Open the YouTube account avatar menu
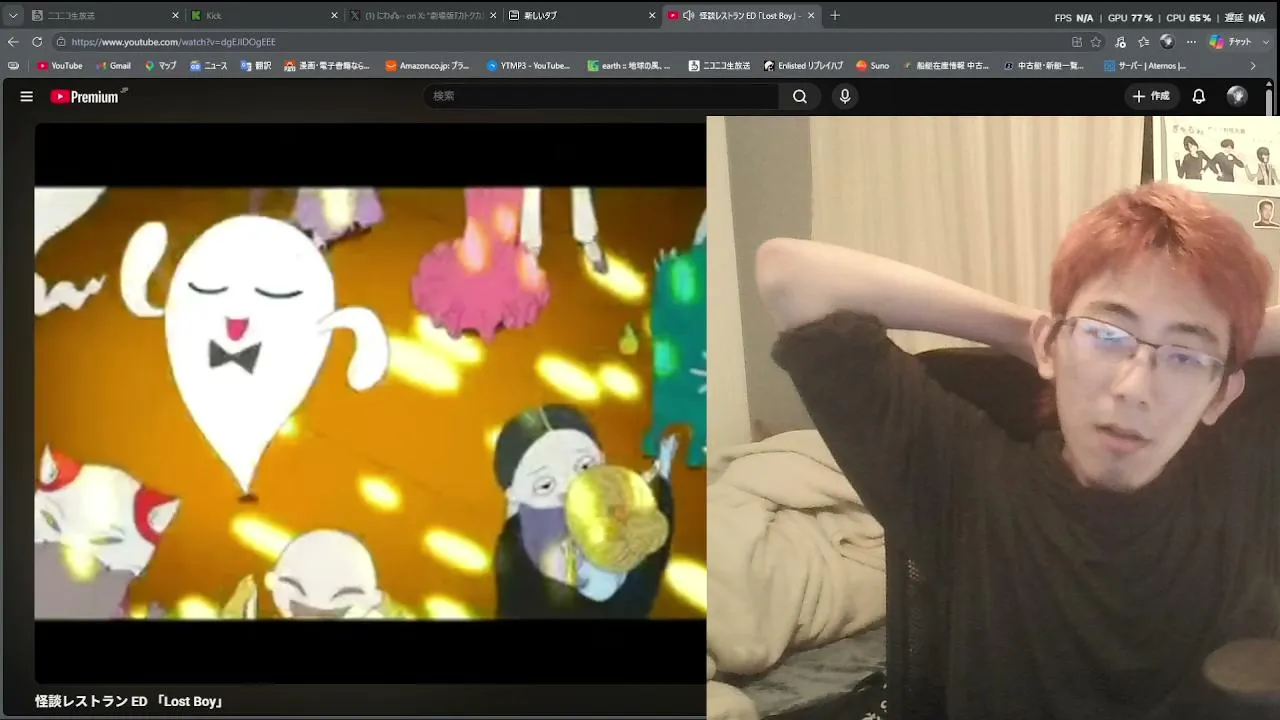Viewport: 1280px width, 720px height. click(x=1237, y=96)
